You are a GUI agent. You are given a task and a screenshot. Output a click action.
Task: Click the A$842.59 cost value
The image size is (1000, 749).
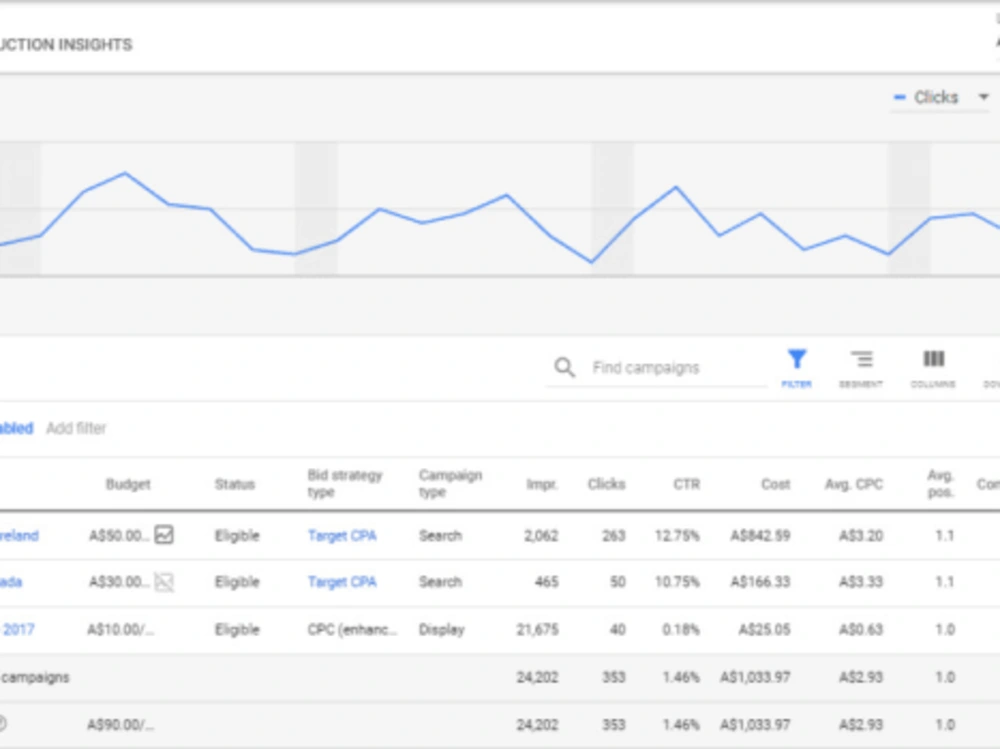click(x=760, y=535)
